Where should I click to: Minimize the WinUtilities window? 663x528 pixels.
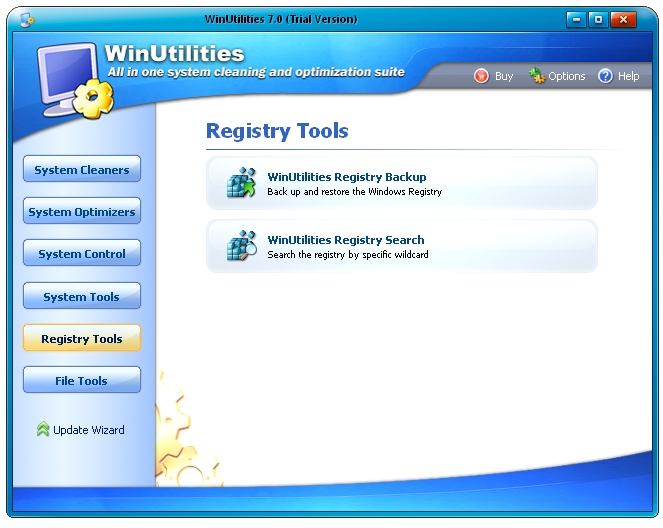point(576,19)
